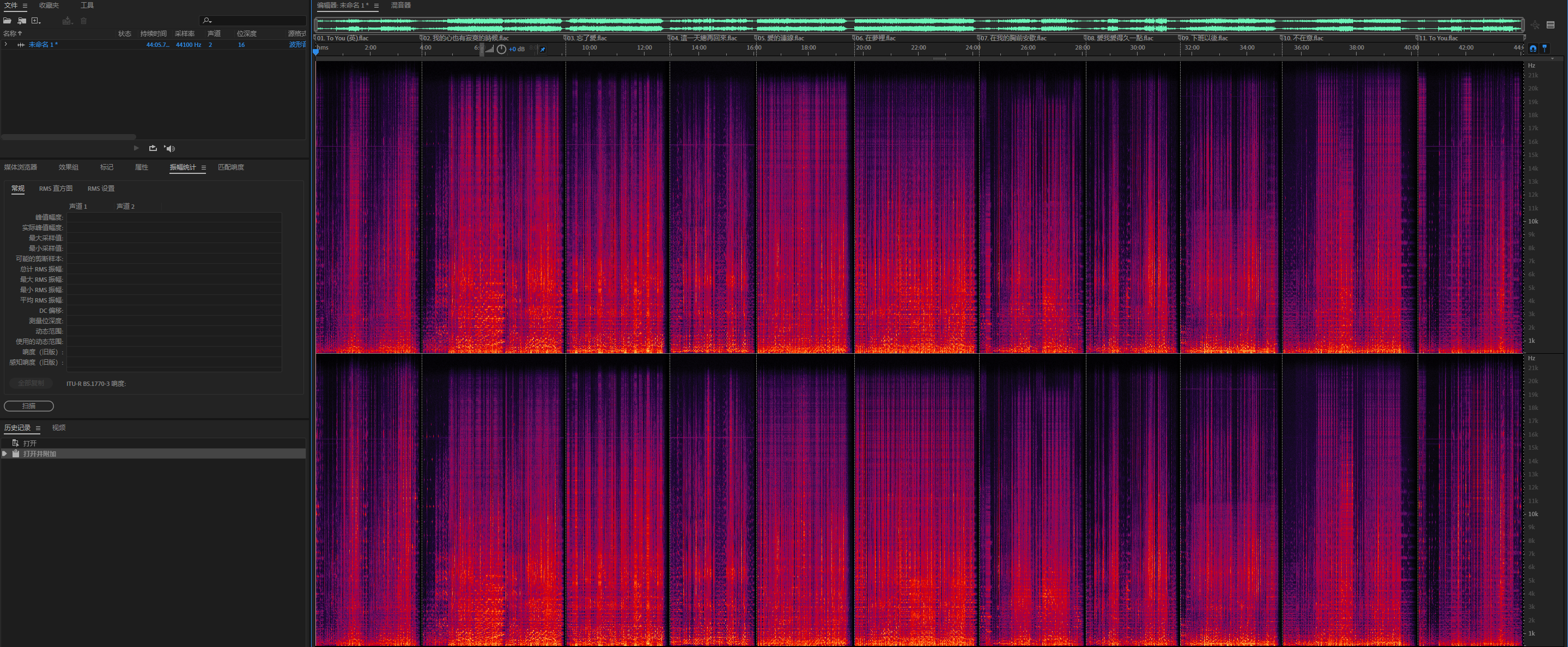
Task: Open the 振幅统计 panel menu
Action: click(203, 167)
